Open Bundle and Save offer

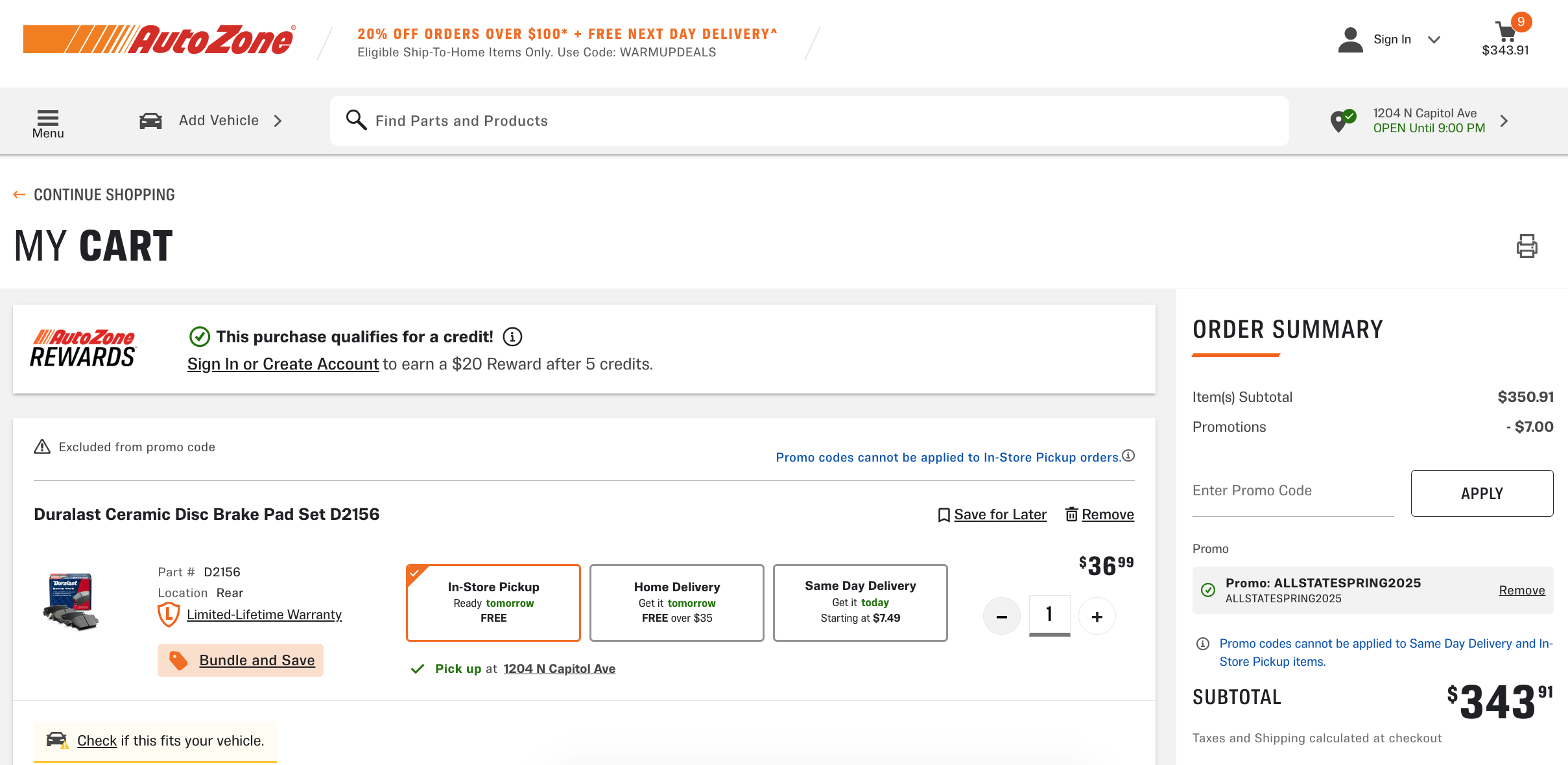click(x=257, y=660)
